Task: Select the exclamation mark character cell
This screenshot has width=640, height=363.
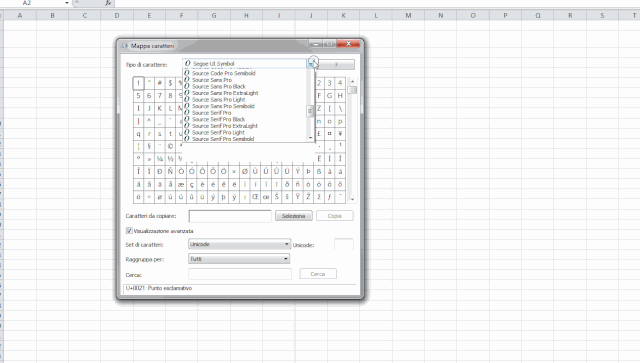Action: pos(138,83)
